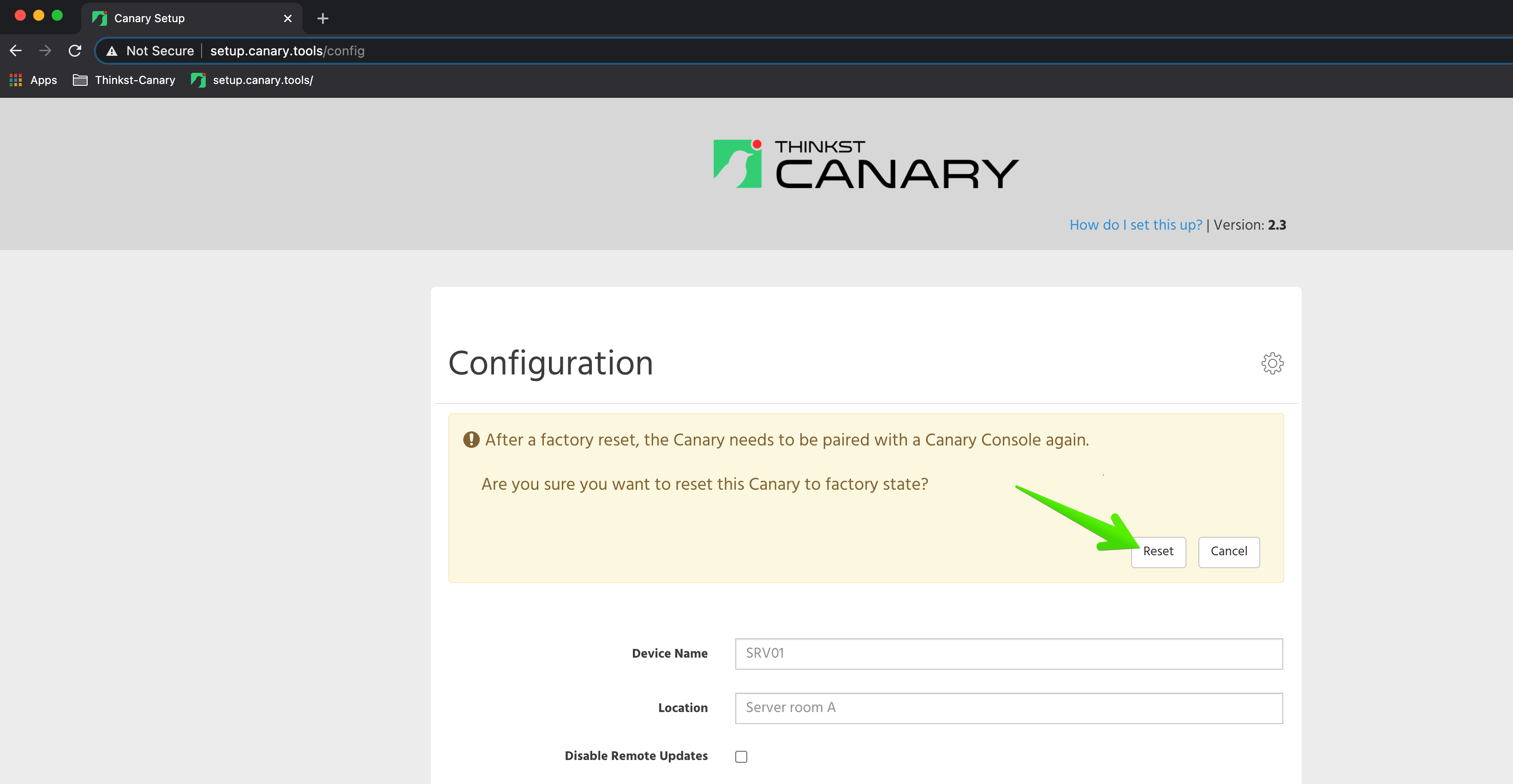Click the exclamation warning icon in alert

point(471,440)
